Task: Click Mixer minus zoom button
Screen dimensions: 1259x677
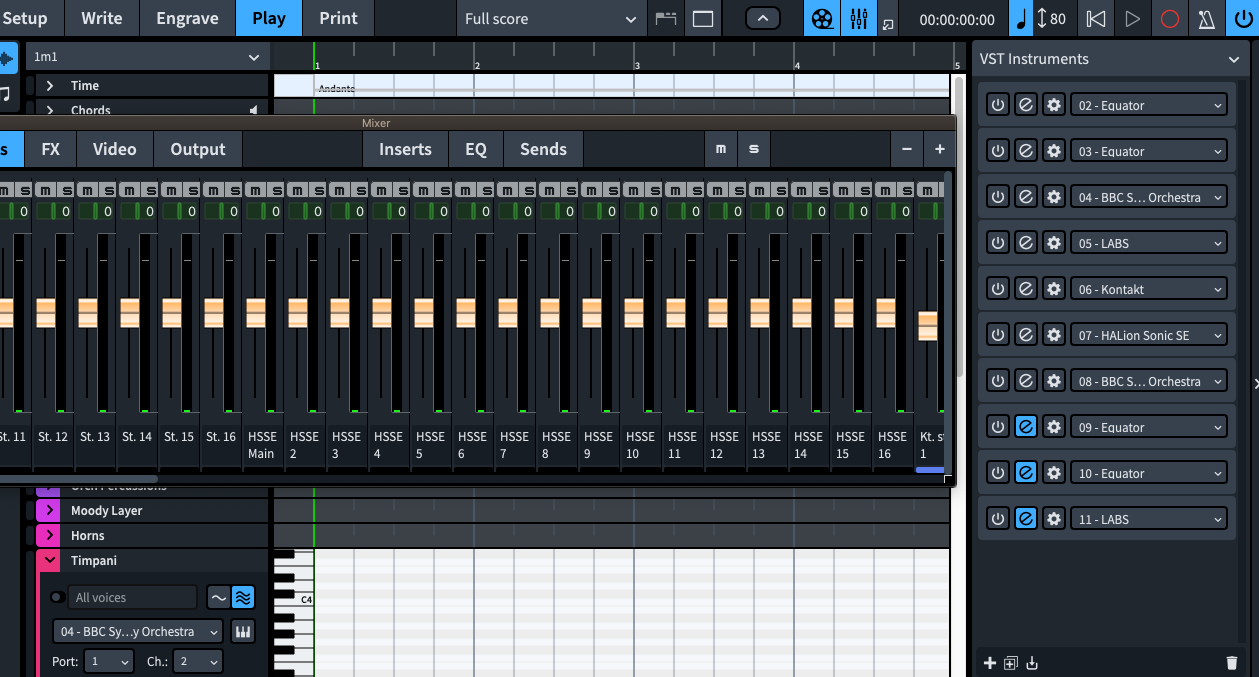Action: (907, 149)
